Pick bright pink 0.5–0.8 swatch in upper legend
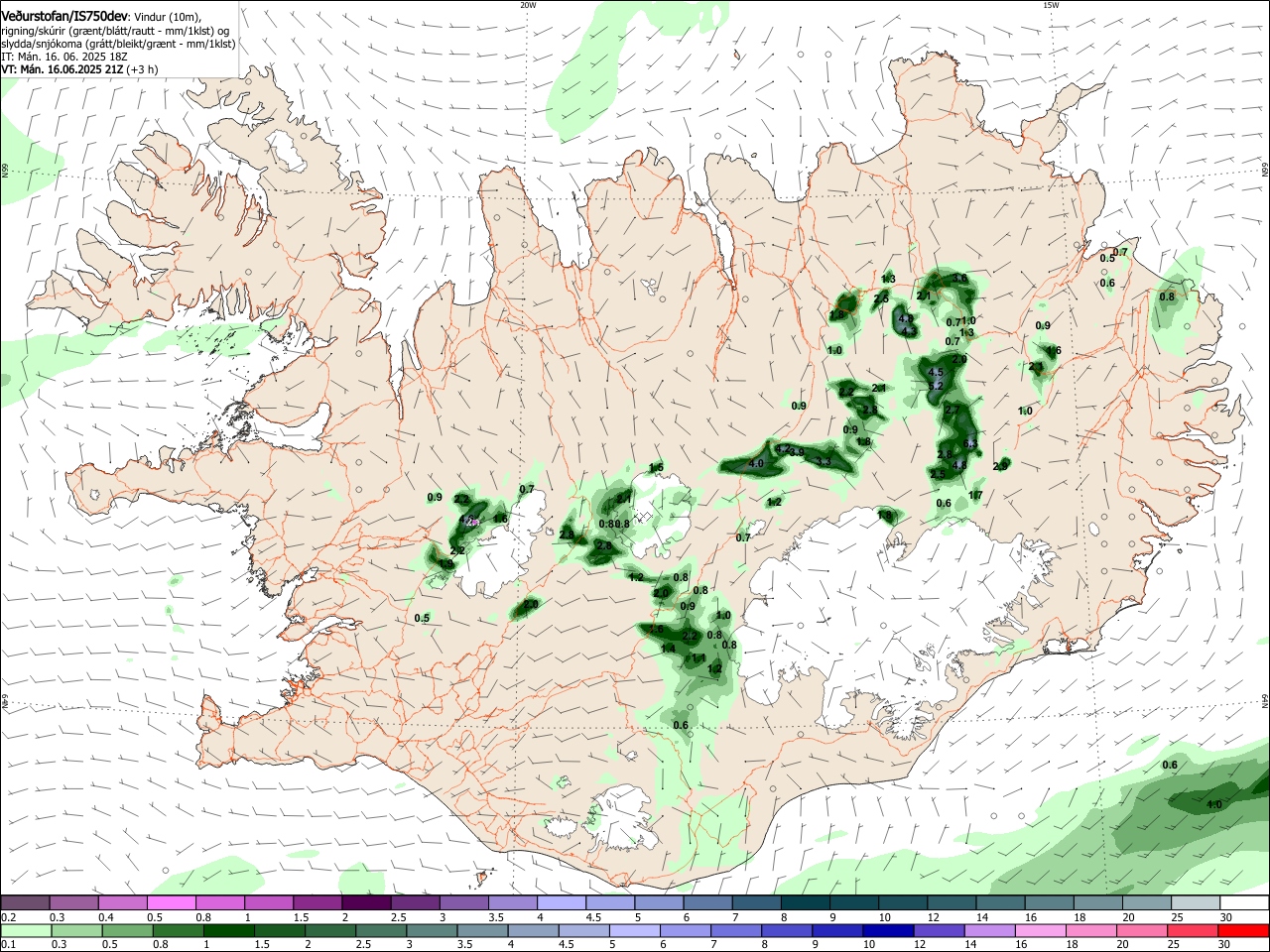This screenshot has width=1270, height=952. pos(171,902)
